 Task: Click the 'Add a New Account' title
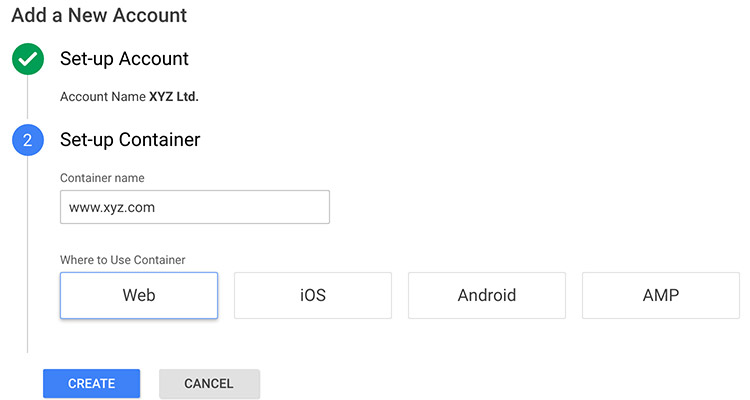[x=99, y=16]
